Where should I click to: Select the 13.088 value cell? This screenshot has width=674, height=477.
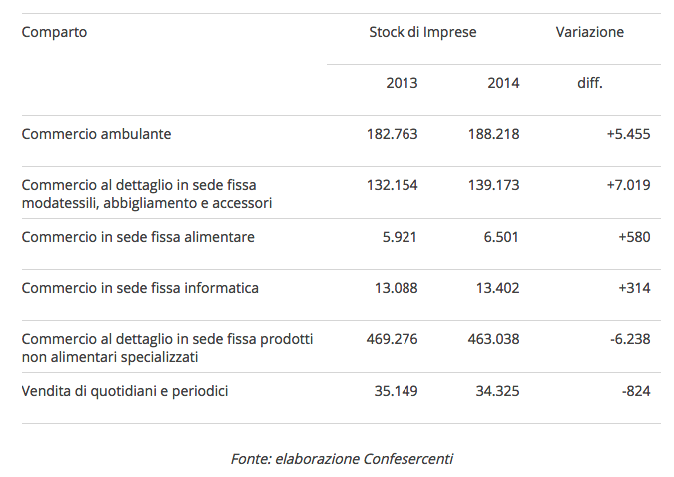[x=396, y=288]
